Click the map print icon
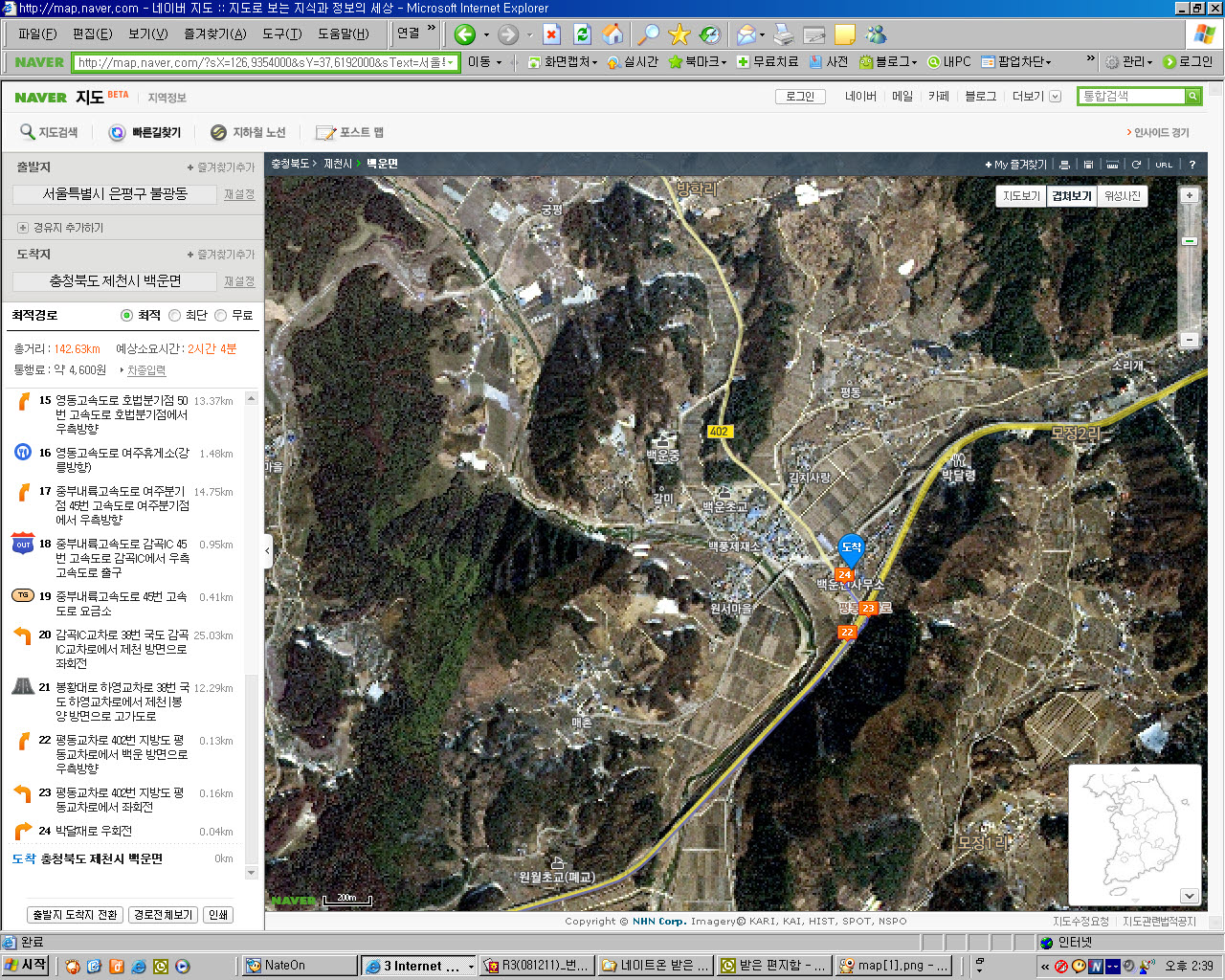The height and width of the screenshot is (980, 1225). (x=1063, y=165)
